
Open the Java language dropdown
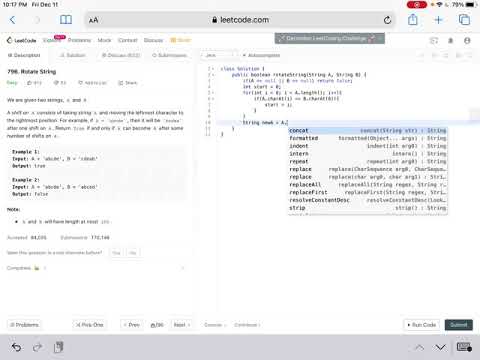(219, 55)
